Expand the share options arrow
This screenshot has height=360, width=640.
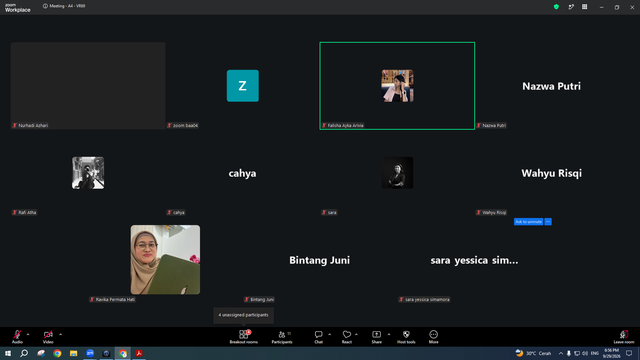(389, 334)
